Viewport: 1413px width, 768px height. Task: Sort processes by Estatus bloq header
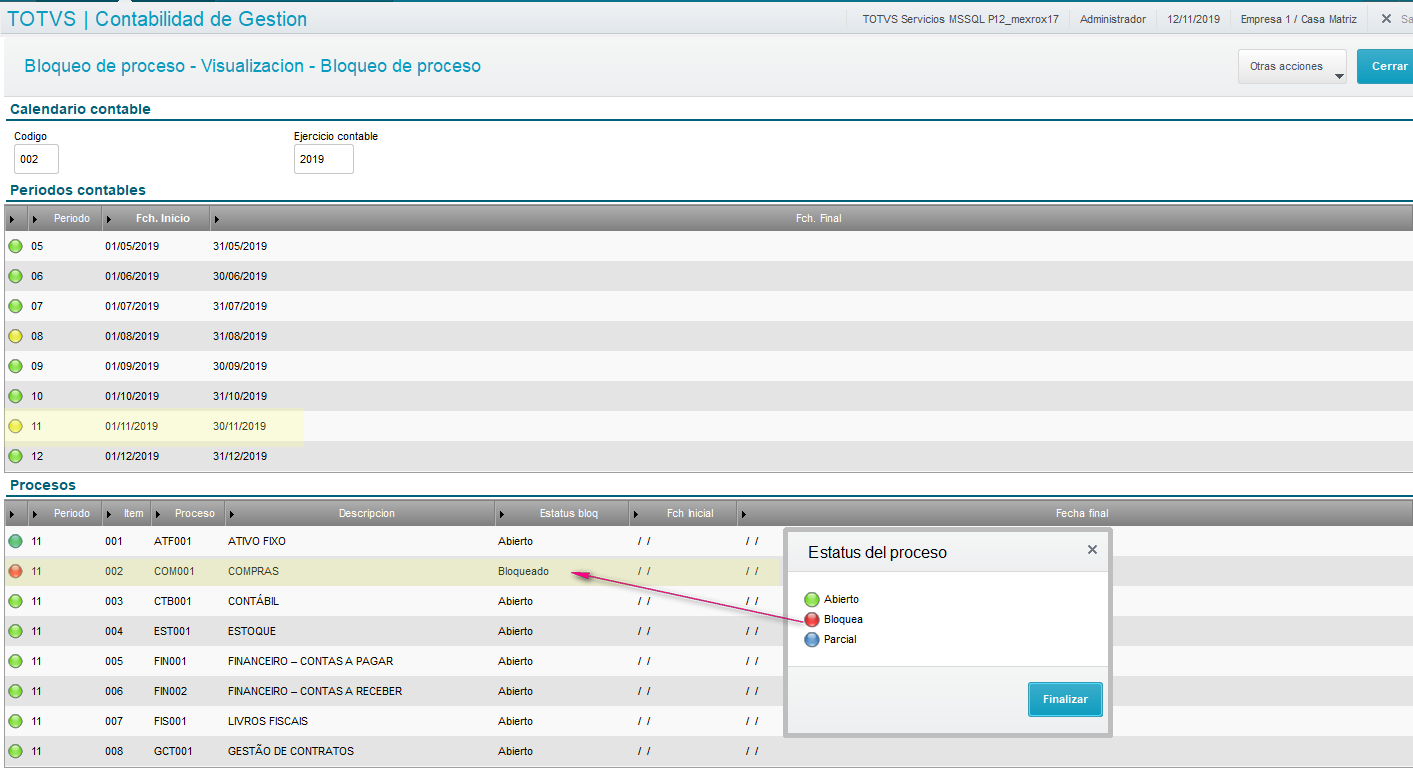(562, 513)
